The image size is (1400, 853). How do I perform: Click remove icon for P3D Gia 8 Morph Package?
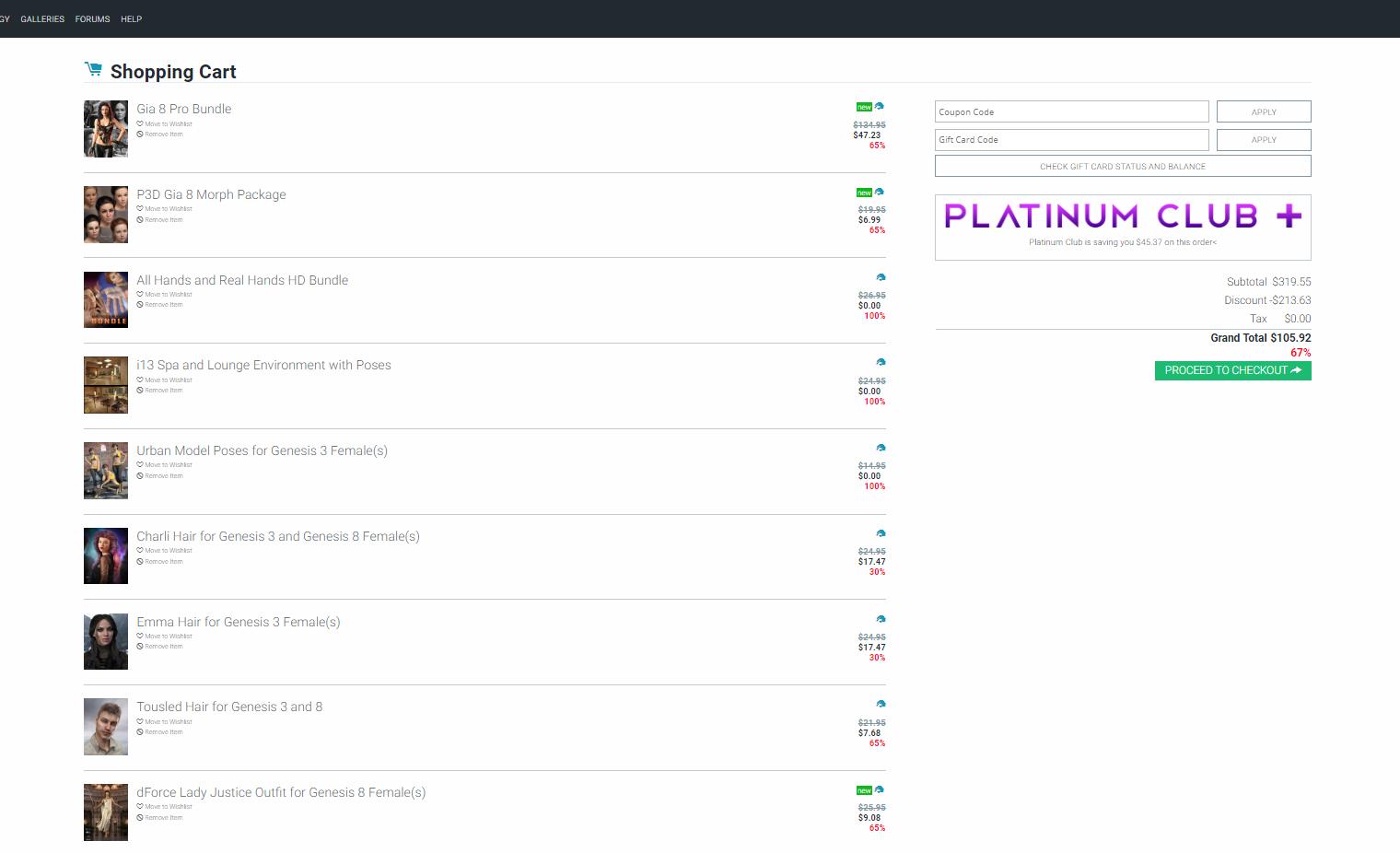140,220
